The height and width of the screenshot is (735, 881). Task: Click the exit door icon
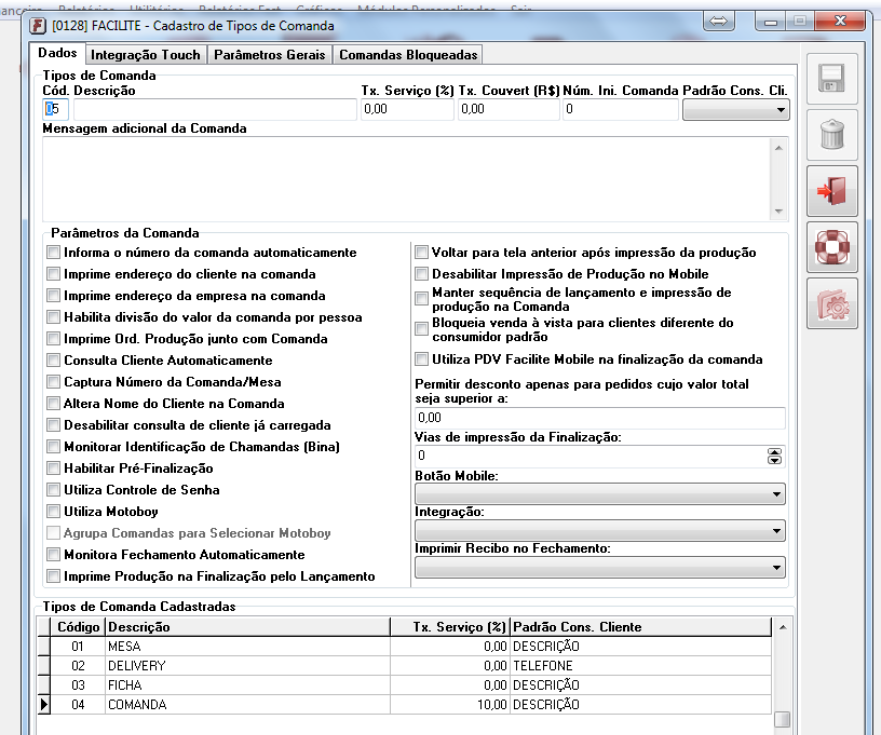(x=832, y=191)
